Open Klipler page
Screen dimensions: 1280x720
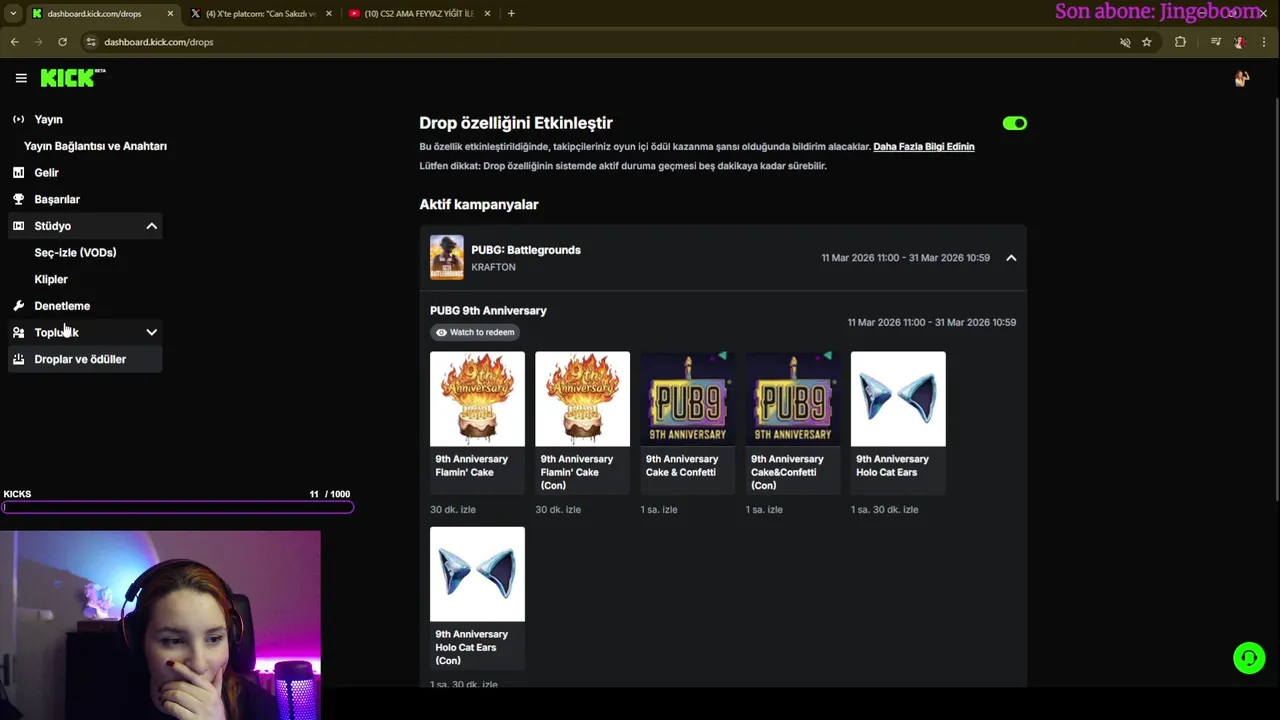[x=51, y=279]
